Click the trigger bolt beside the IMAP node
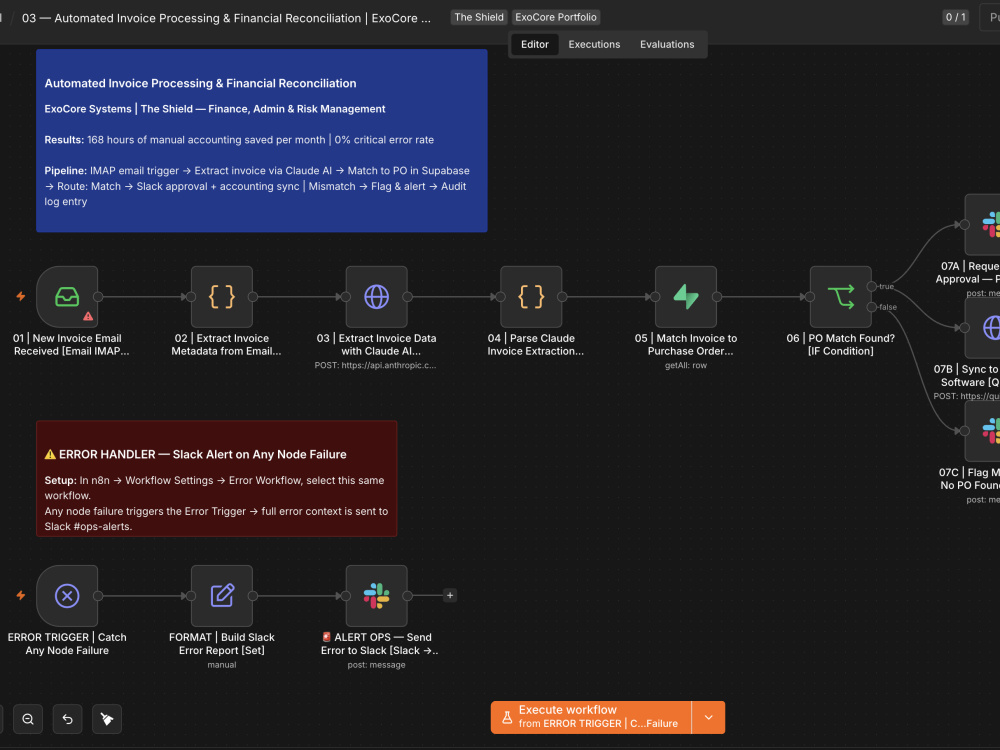Viewport: 1000px width, 750px height. [21, 296]
